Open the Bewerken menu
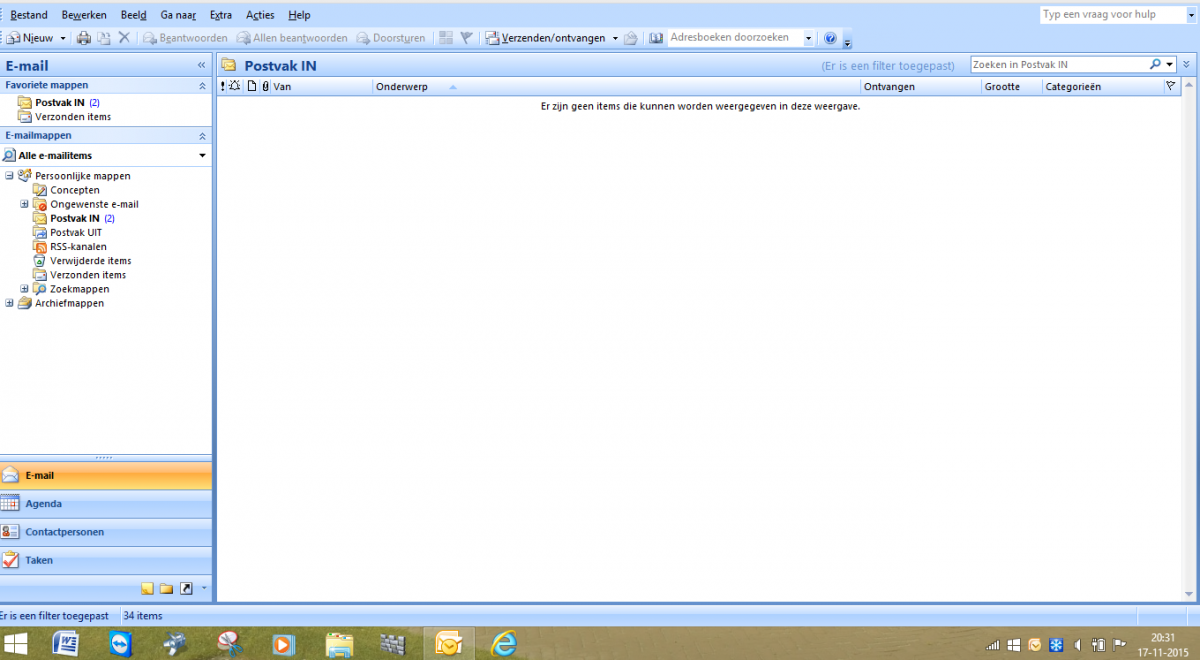The image size is (1200, 660). pyautogui.click(x=84, y=15)
